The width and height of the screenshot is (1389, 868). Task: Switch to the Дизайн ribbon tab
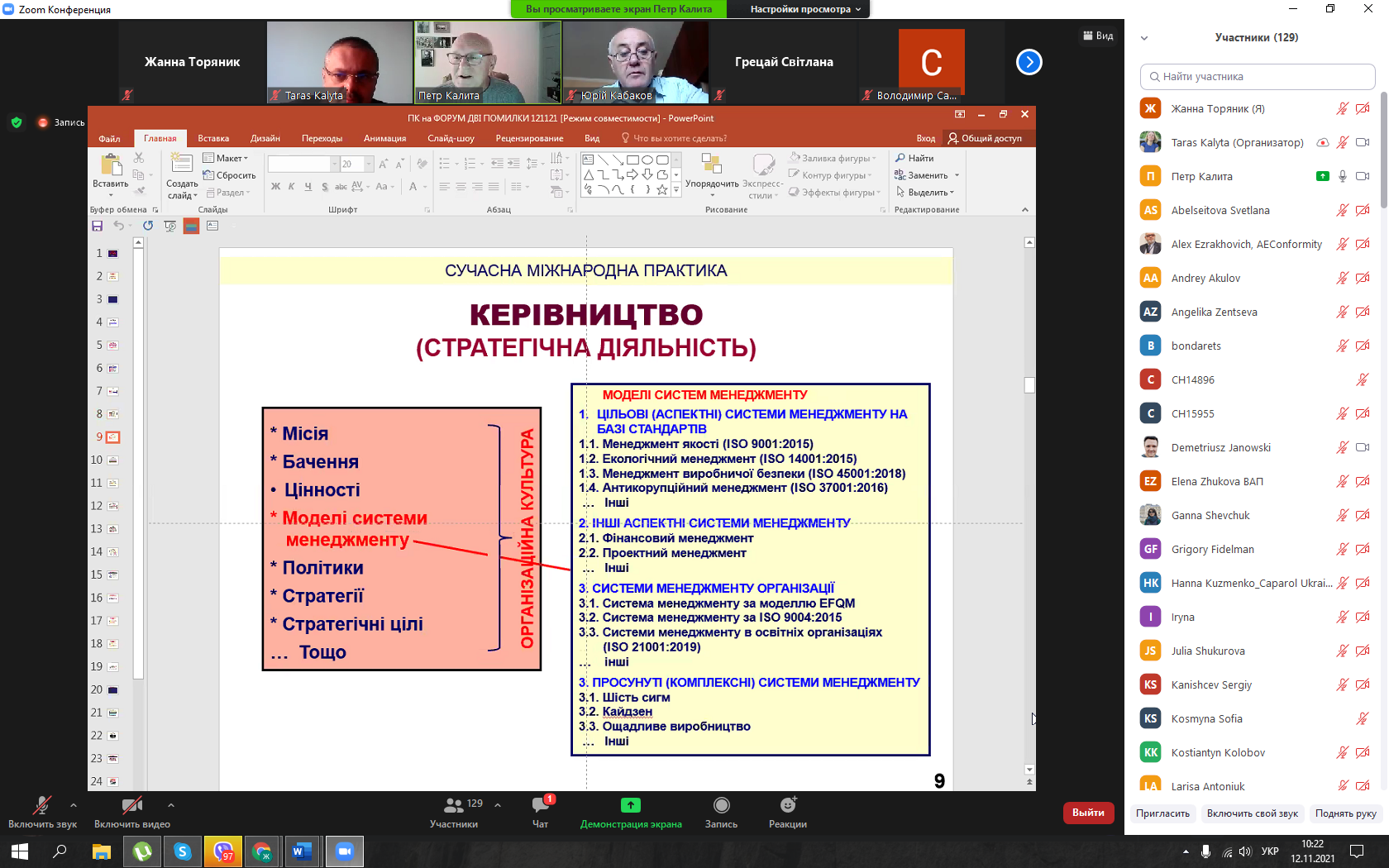[x=265, y=138]
